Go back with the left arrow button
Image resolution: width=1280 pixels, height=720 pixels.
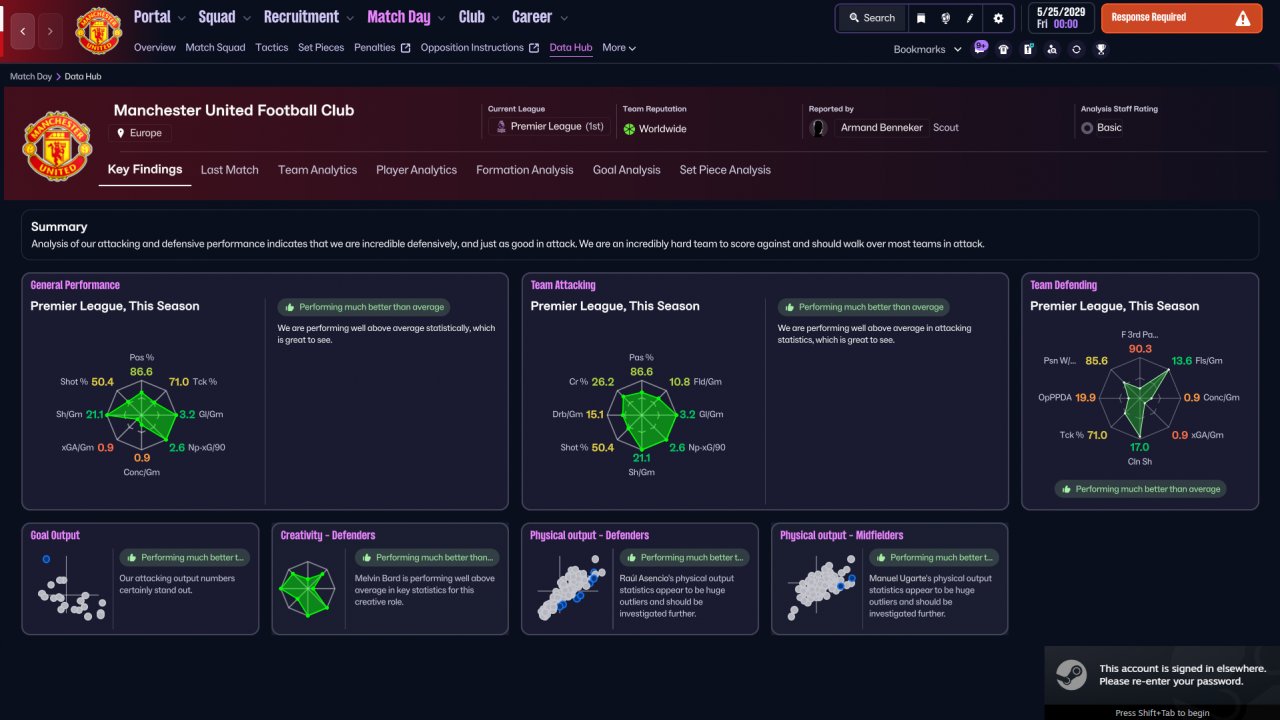pyautogui.click(x=23, y=31)
